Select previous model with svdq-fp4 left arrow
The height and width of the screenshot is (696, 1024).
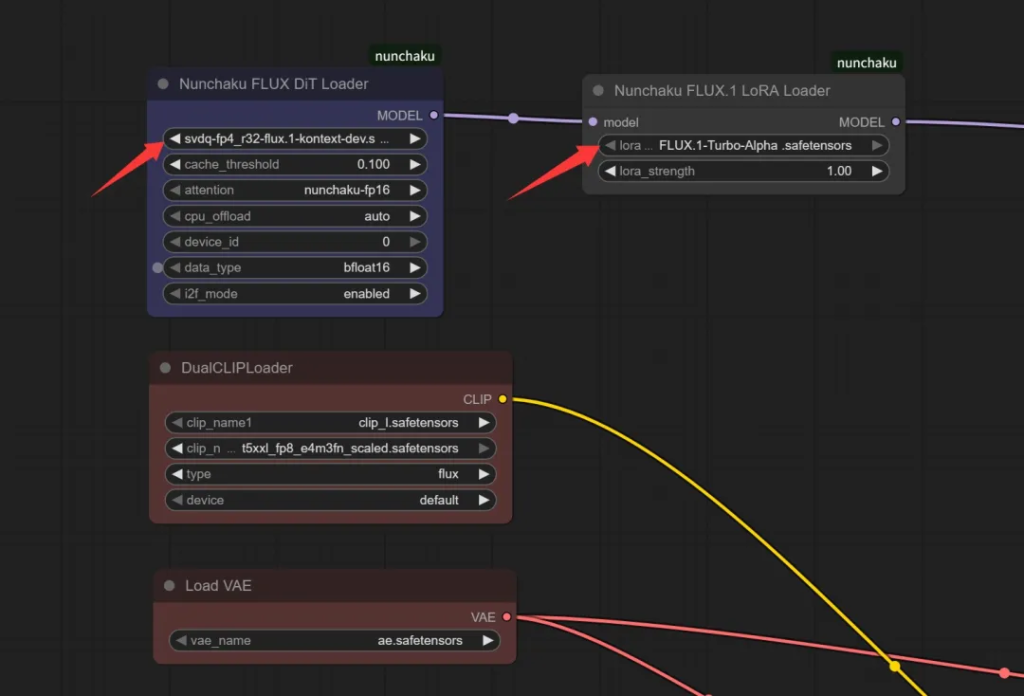point(174,138)
